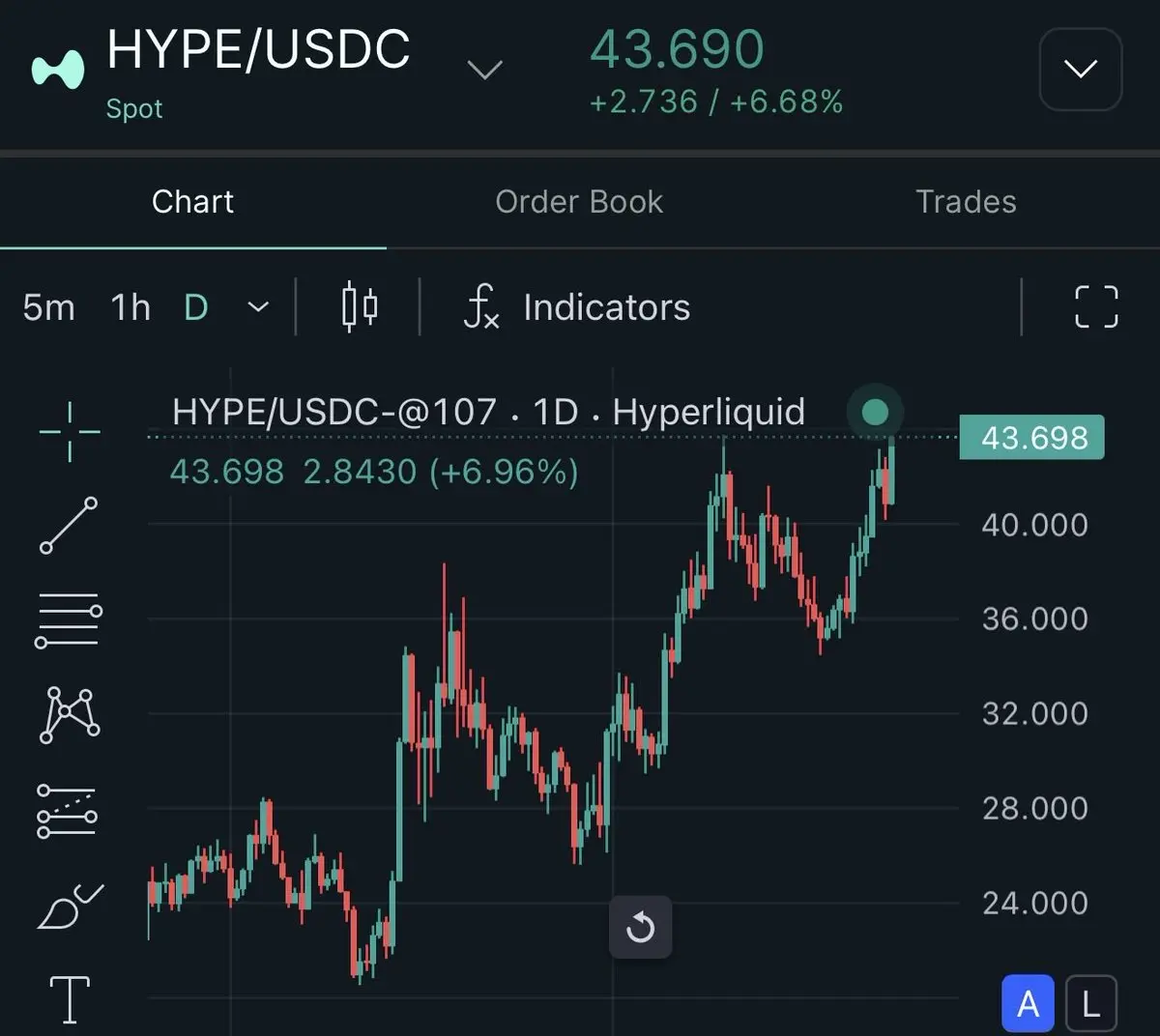Switch to the Chart tab
Screen dimensions: 1160x1036
[x=193, y=202]
